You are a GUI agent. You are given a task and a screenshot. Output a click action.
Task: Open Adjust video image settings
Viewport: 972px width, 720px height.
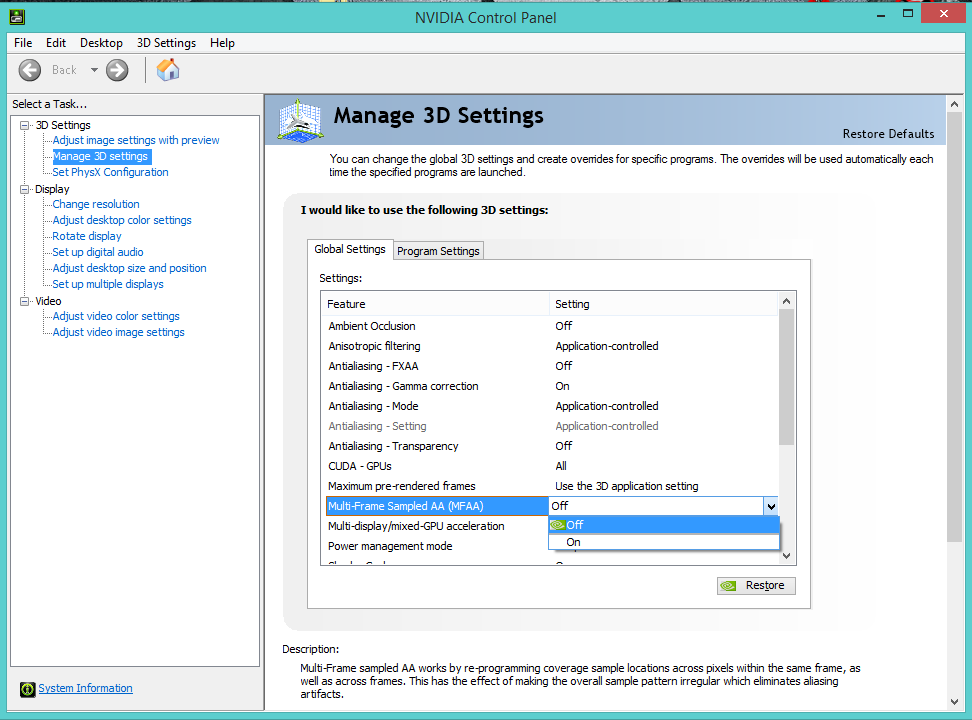point(118,332)
